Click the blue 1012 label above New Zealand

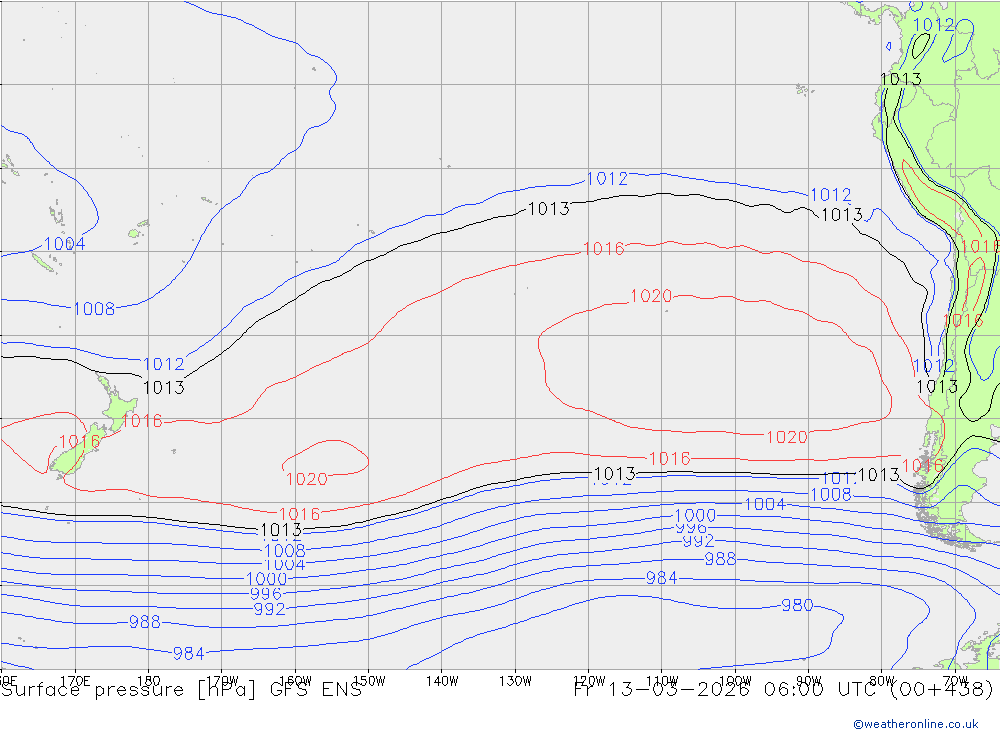tap(164, 364)
